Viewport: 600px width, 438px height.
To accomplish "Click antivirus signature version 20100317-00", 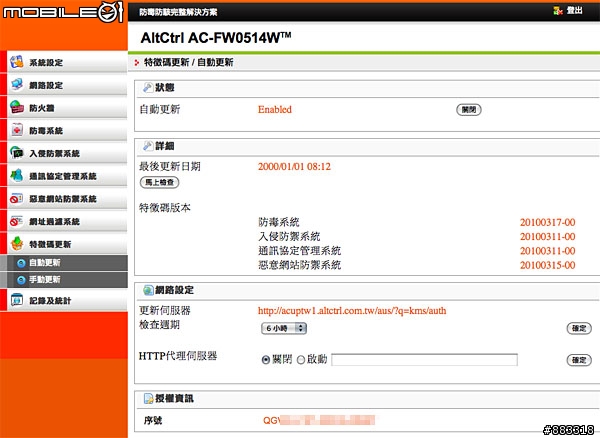I will coord(548,222).
